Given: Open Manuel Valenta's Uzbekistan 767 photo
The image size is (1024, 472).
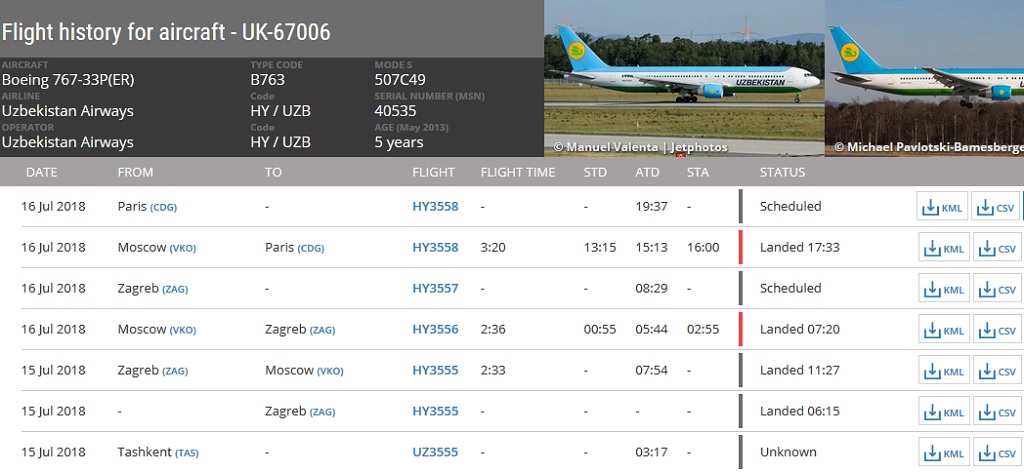Looking at the screenshot, I should click(683, 75).
